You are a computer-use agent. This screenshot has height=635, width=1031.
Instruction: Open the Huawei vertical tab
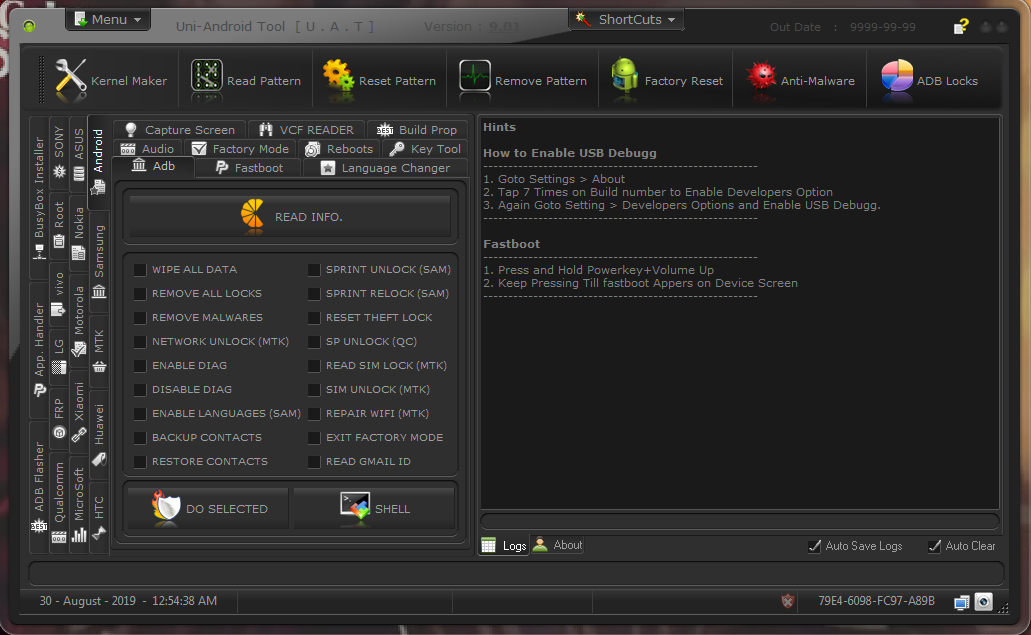99,435
